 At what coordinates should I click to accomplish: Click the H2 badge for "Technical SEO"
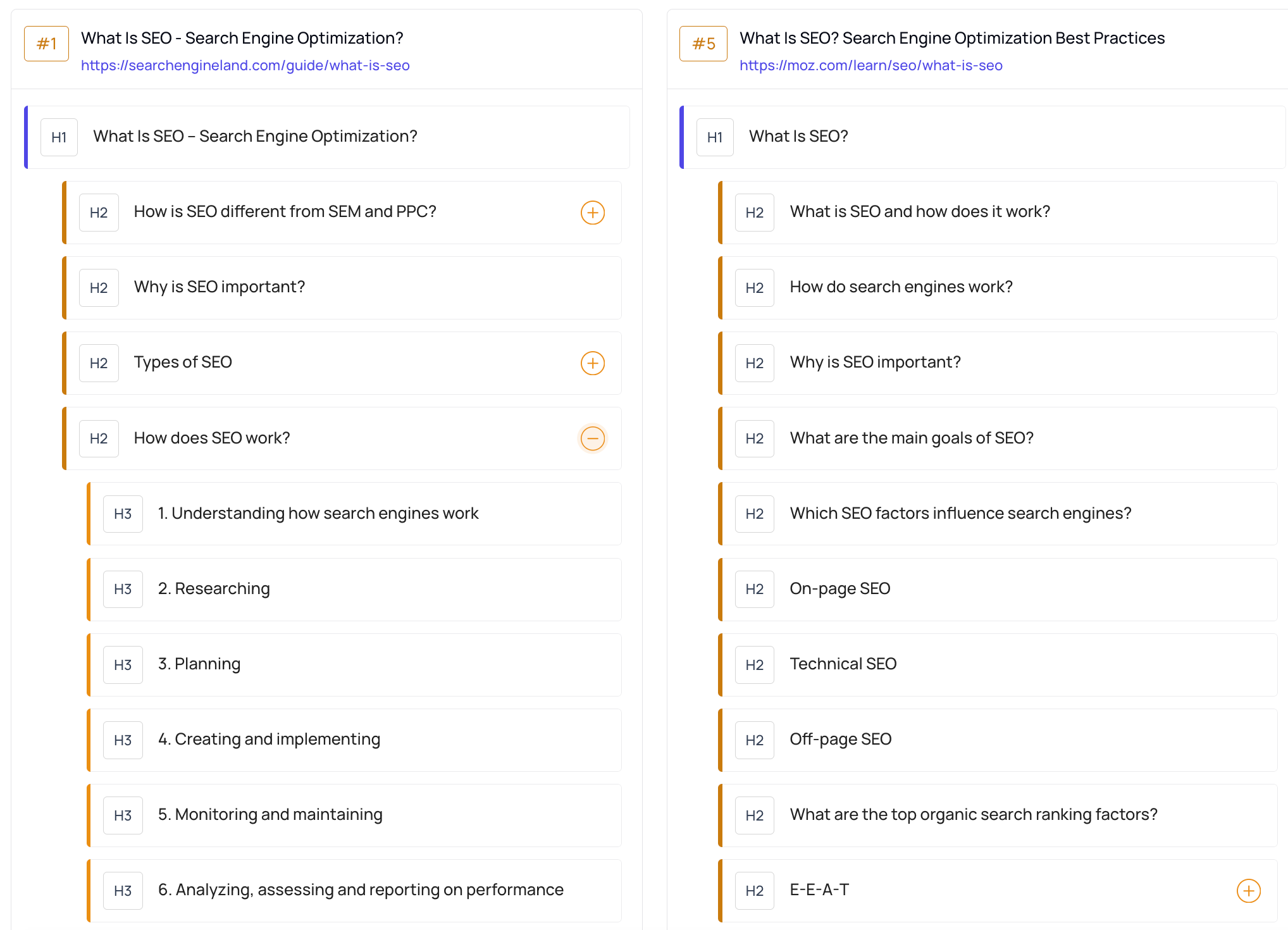[754, 664]
